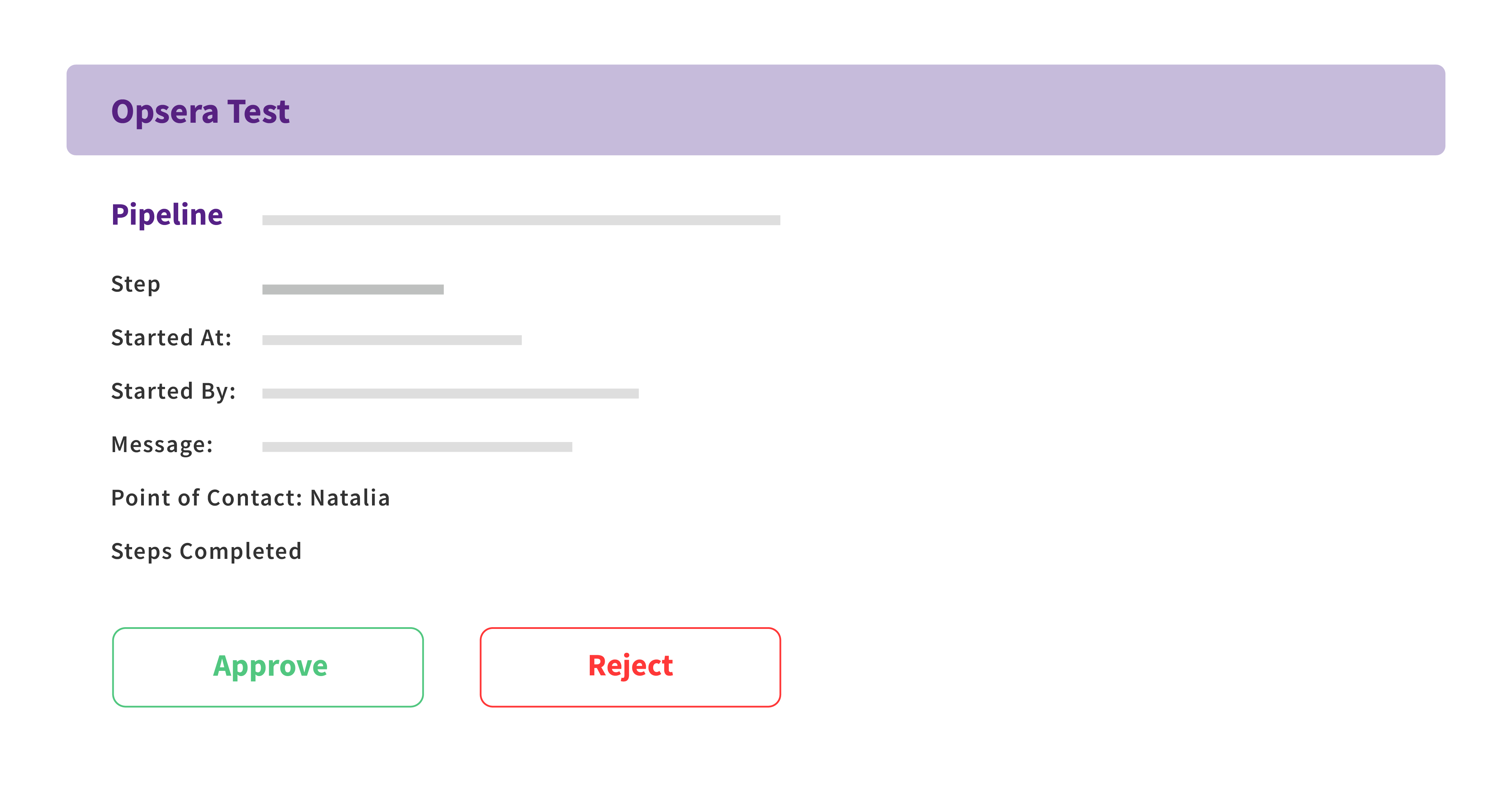
Task: Click the word Contact before Natalia
Action: (x=254, y=498)
